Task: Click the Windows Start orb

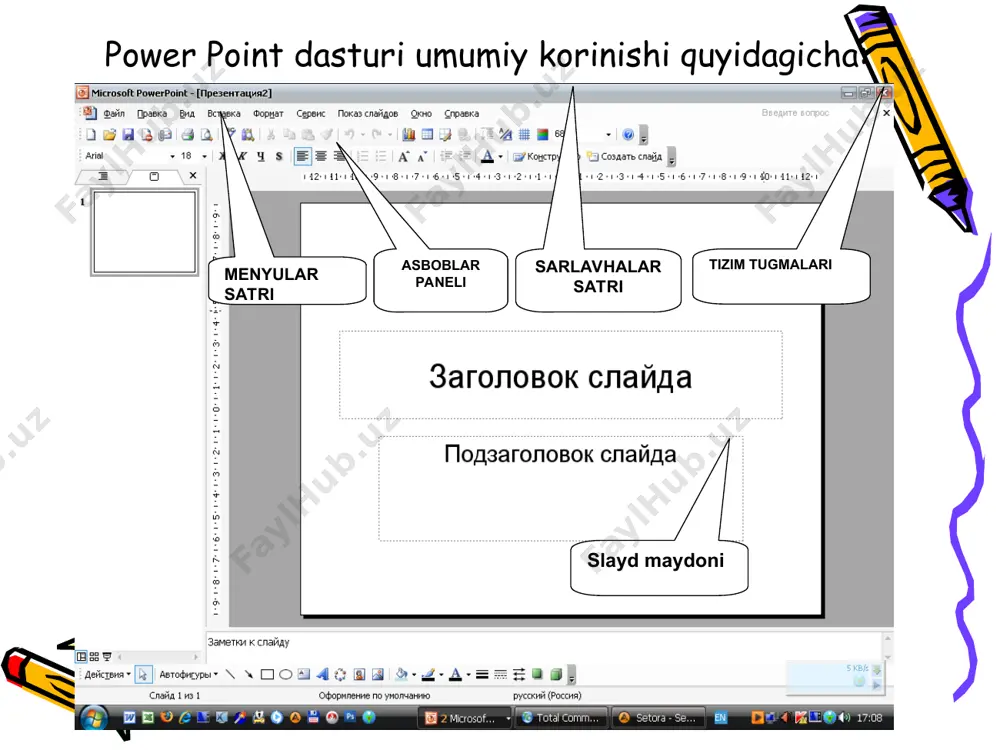Action: (x=94, y=717)
